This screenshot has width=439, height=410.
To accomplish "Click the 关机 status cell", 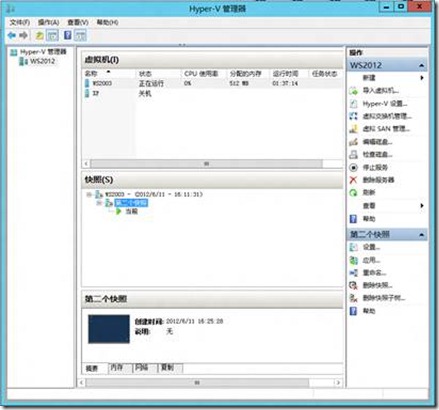I will click(x=145, y=94).
